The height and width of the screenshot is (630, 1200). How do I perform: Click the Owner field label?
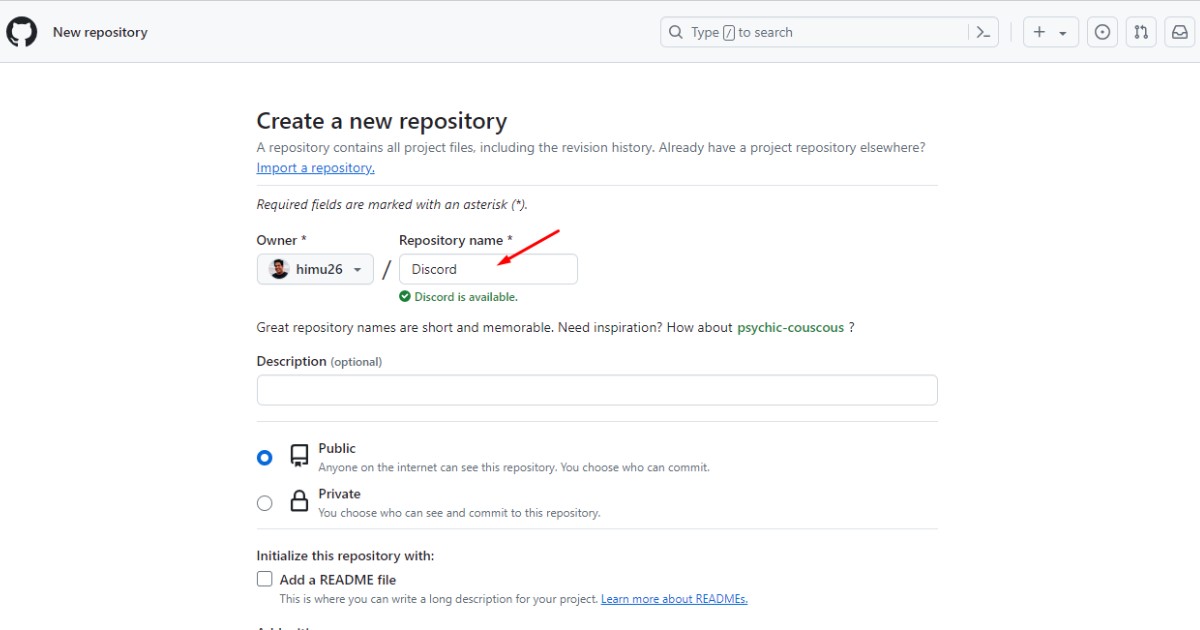[282, 240]
